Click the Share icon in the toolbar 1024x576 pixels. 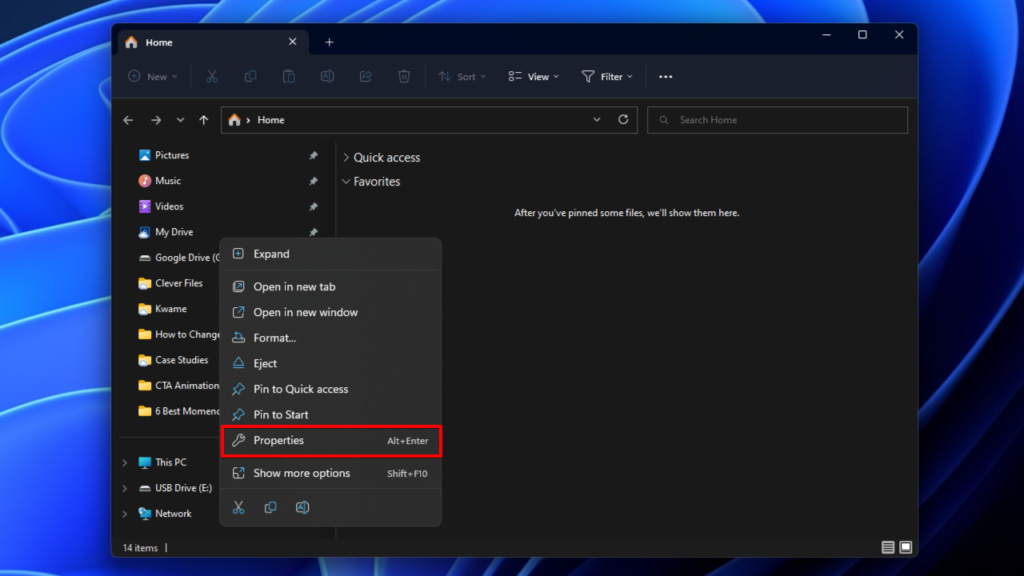point(365,76)
